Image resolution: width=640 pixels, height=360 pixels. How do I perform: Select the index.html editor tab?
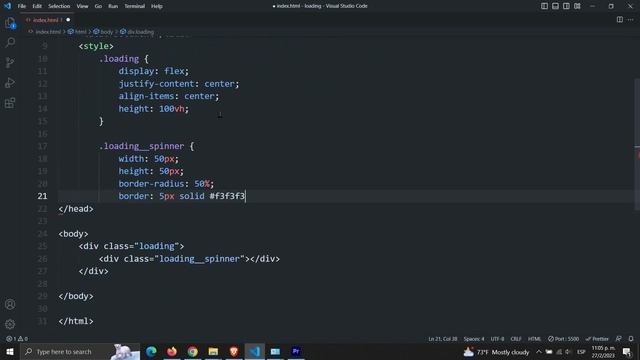[48, 20]
